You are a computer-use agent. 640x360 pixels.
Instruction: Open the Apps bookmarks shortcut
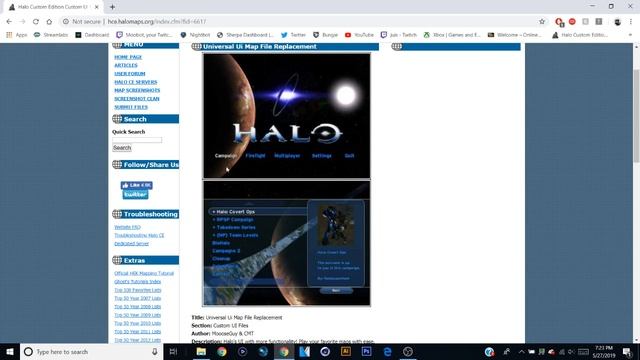(17, 35)
